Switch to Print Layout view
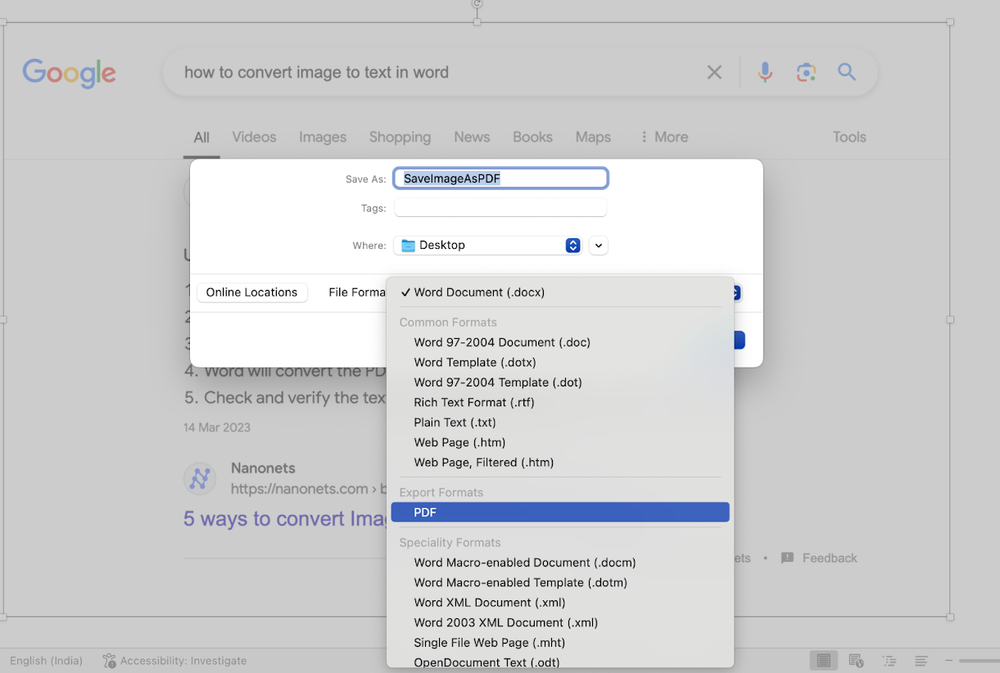 point(823,660)
